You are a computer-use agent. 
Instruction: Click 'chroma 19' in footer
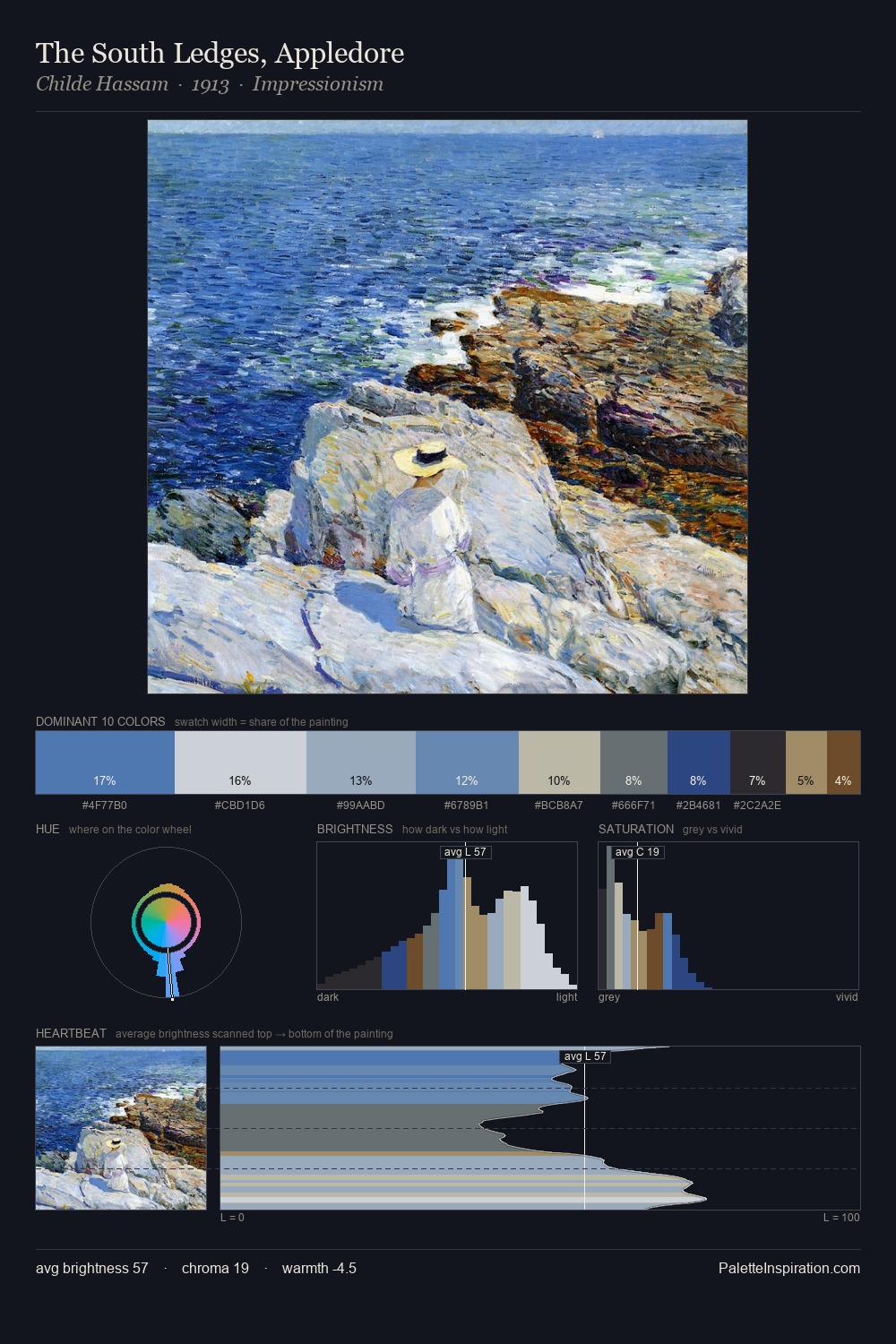pos(215,1268)
